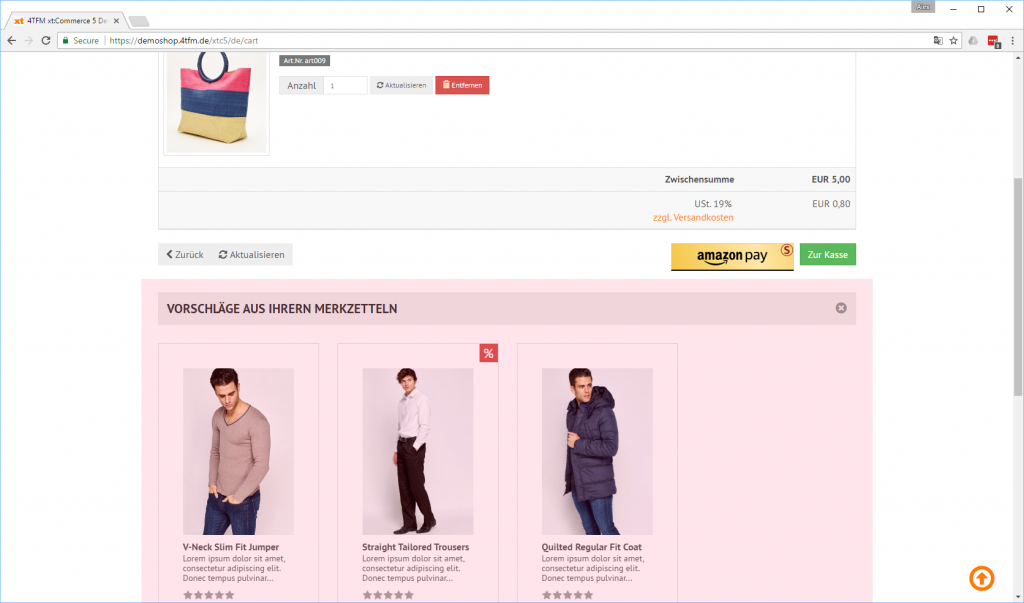Bookmark this page with the star icon
Screen dimensions: 1024x603
click(x=954, y=40)
